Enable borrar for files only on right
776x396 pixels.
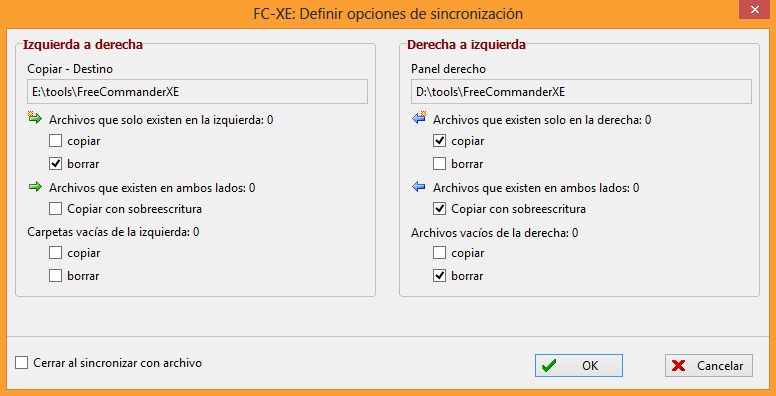[439, 164]
